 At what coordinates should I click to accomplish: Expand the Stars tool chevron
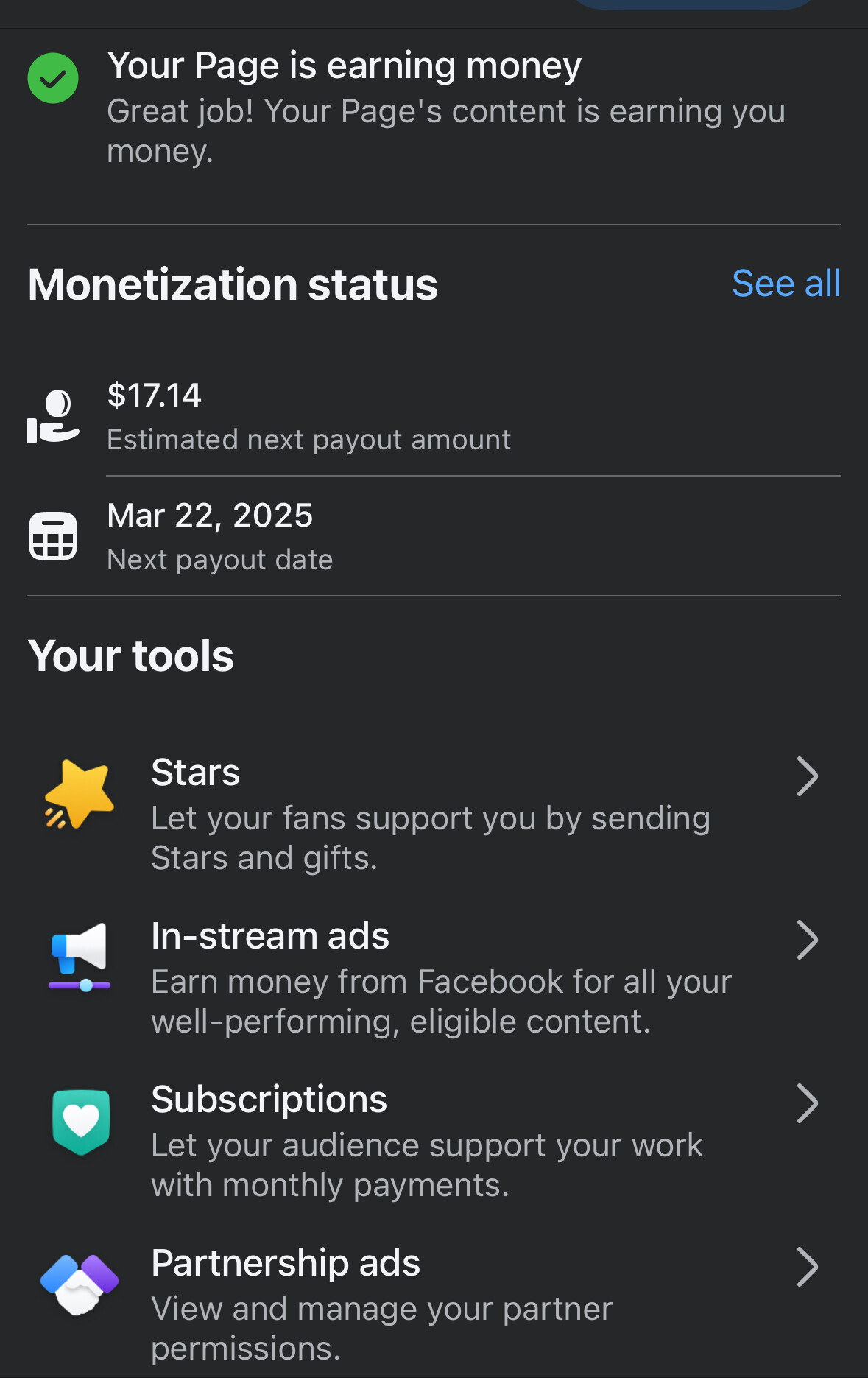tap(808, 776)
